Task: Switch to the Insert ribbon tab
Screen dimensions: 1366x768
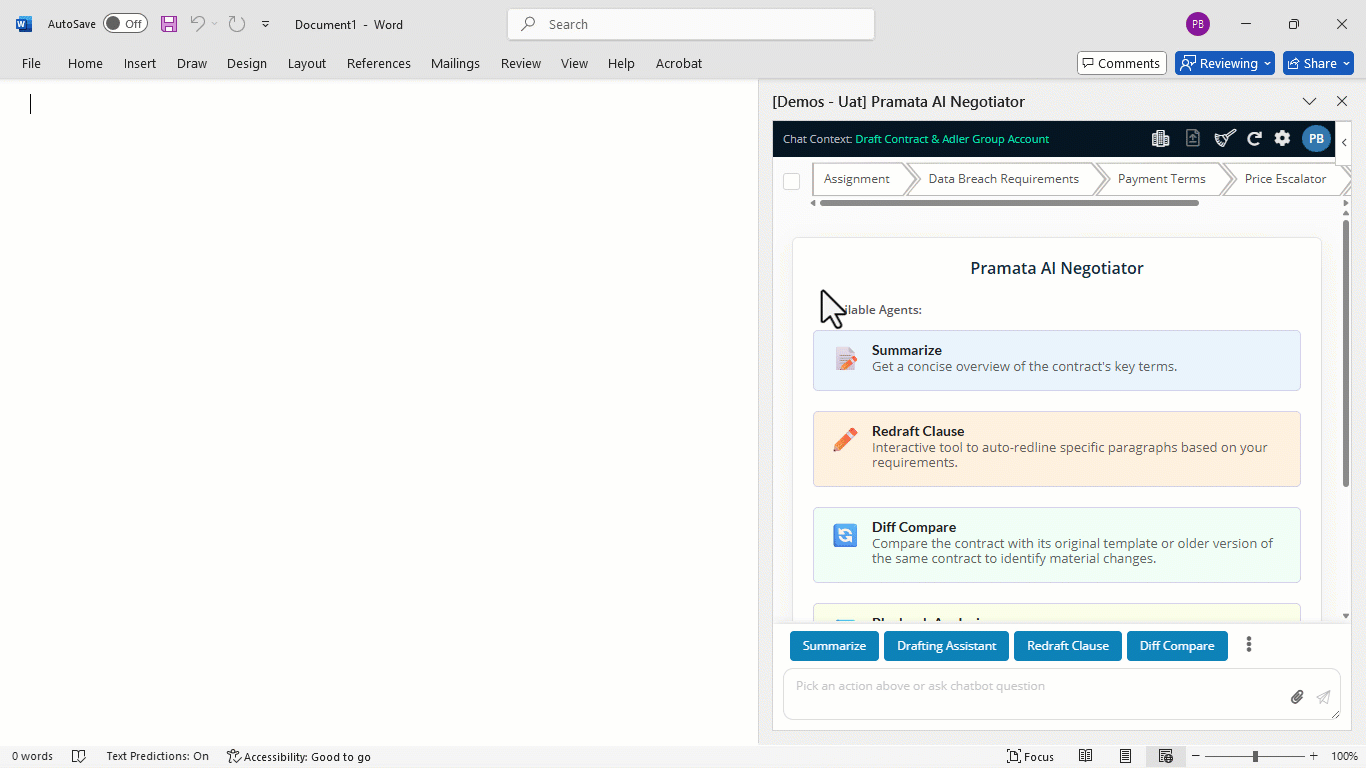Action: pyautogui.click(x=140, y=63)
